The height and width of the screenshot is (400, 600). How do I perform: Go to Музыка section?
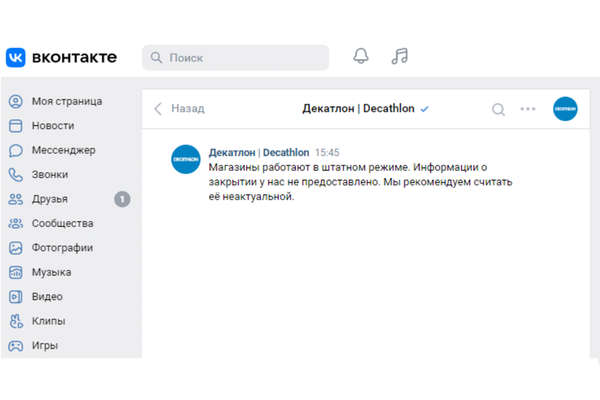(51, 273)
